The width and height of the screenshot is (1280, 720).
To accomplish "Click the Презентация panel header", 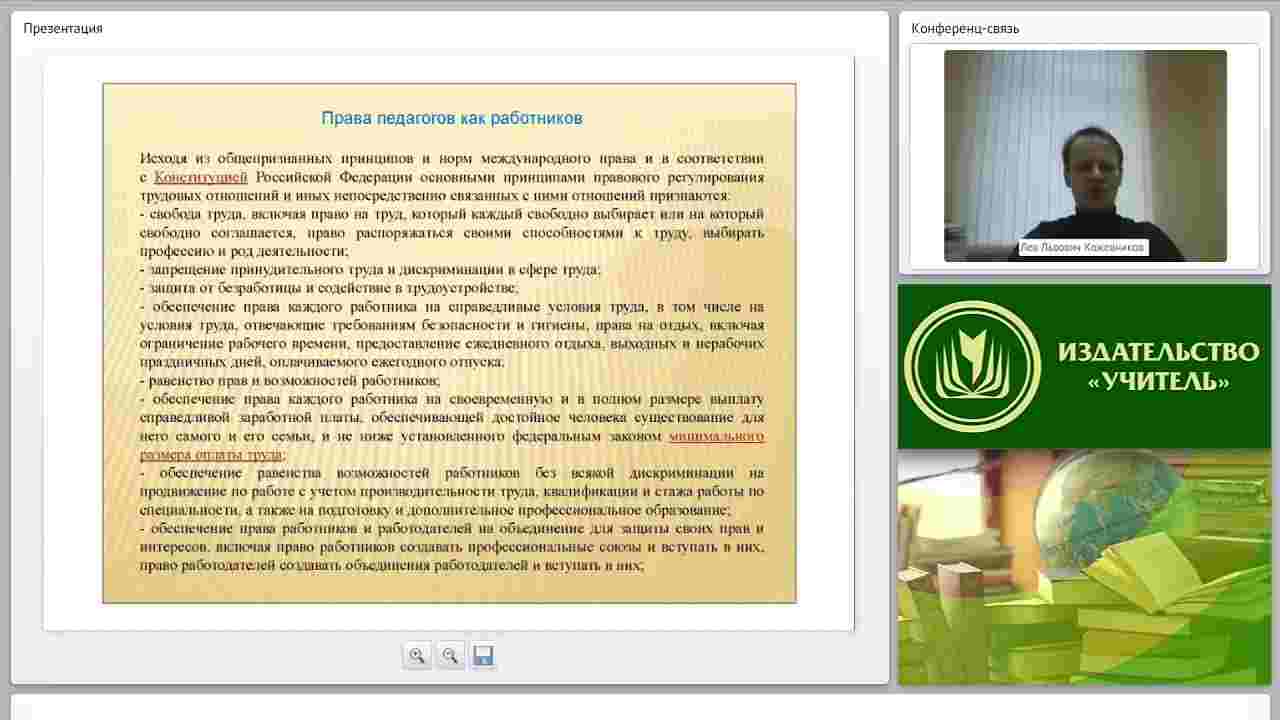I will (63, 28).
